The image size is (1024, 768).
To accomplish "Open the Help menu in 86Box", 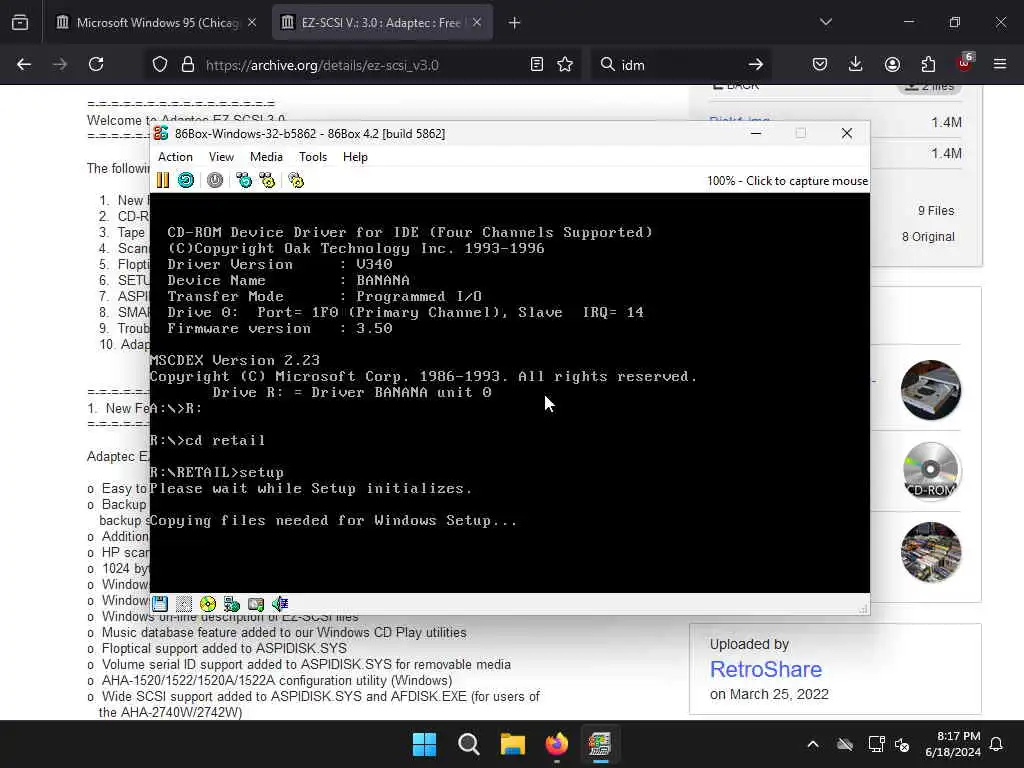I will pos(355,157).
